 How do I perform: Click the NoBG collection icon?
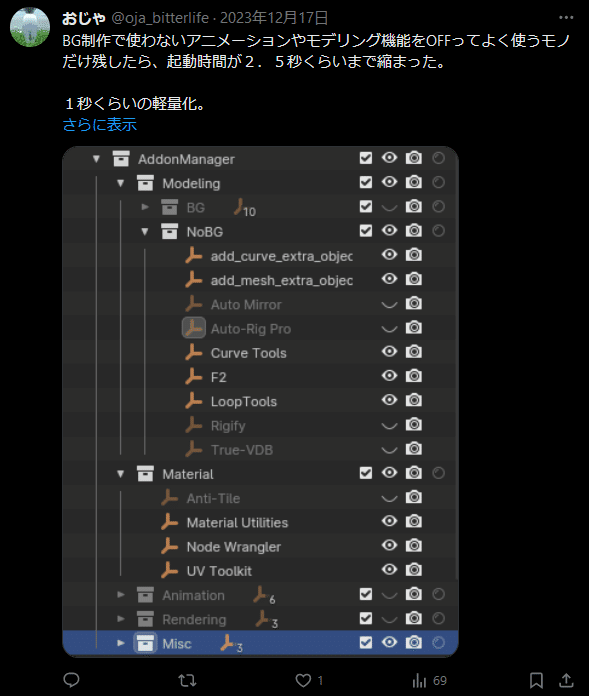pyautogui.click(x=169, y=231)
